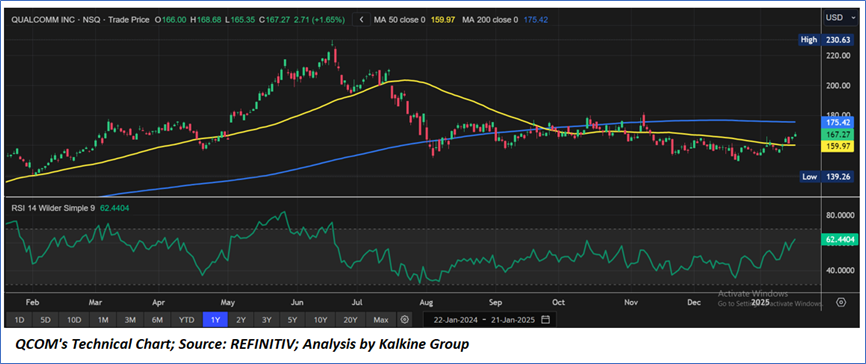Select the 5Y time range
The width and height of the screenshot is (866, 364).
(293, 319)
